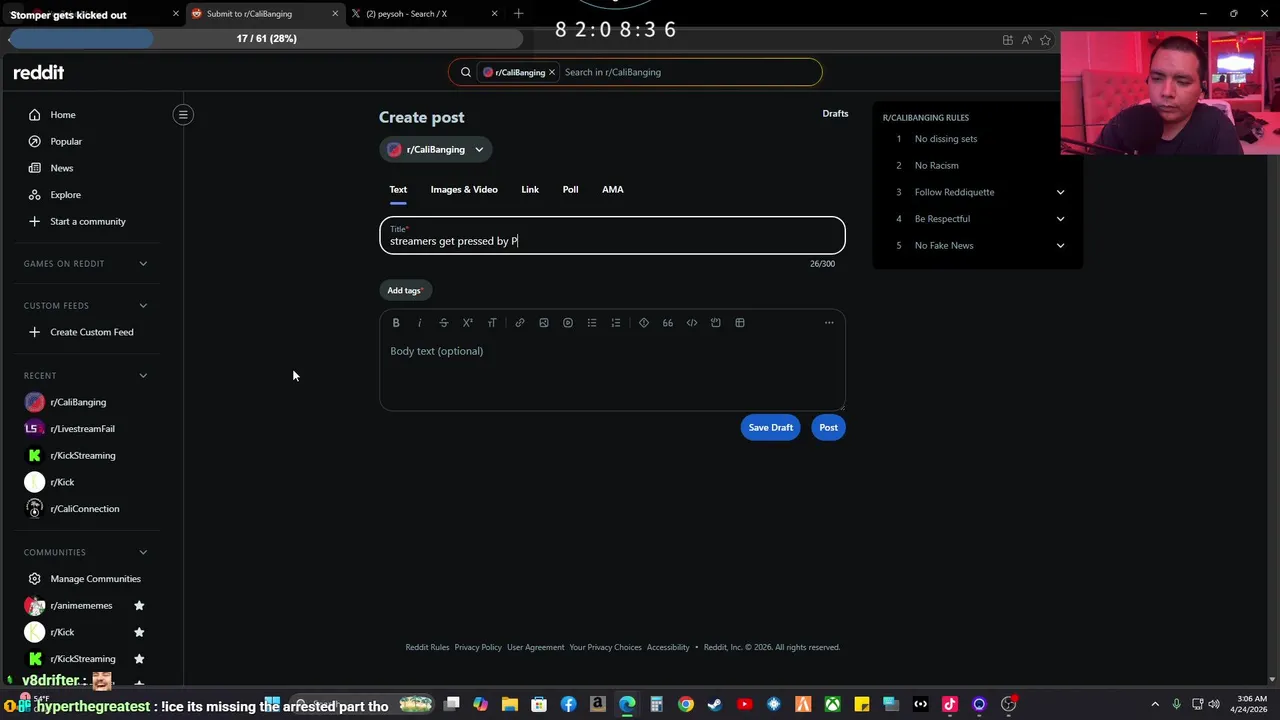Screen dimensions: 1280x720
Task: Click into Body text area
Action: point(612,372)
